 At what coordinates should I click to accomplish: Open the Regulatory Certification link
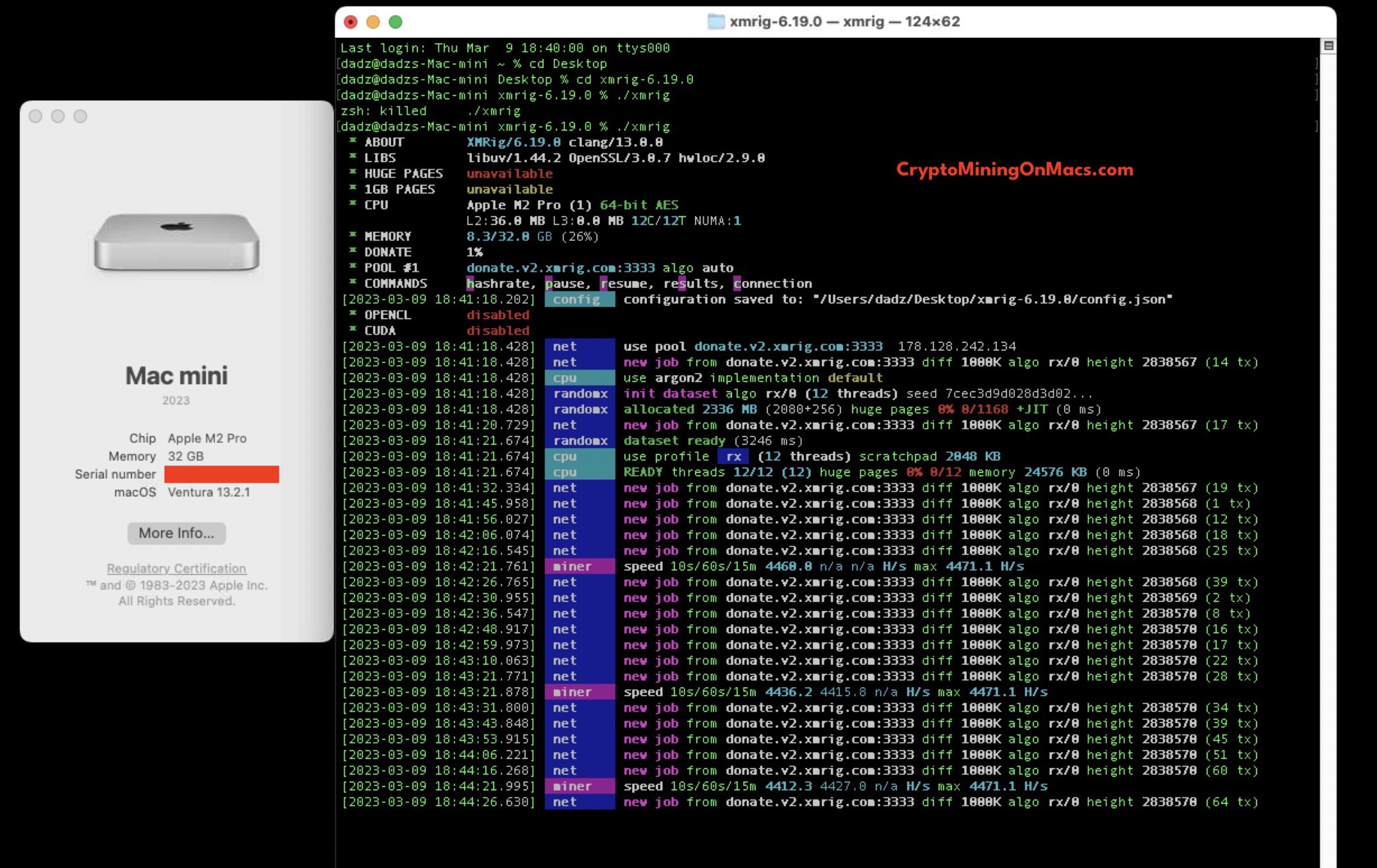point(176,569)
